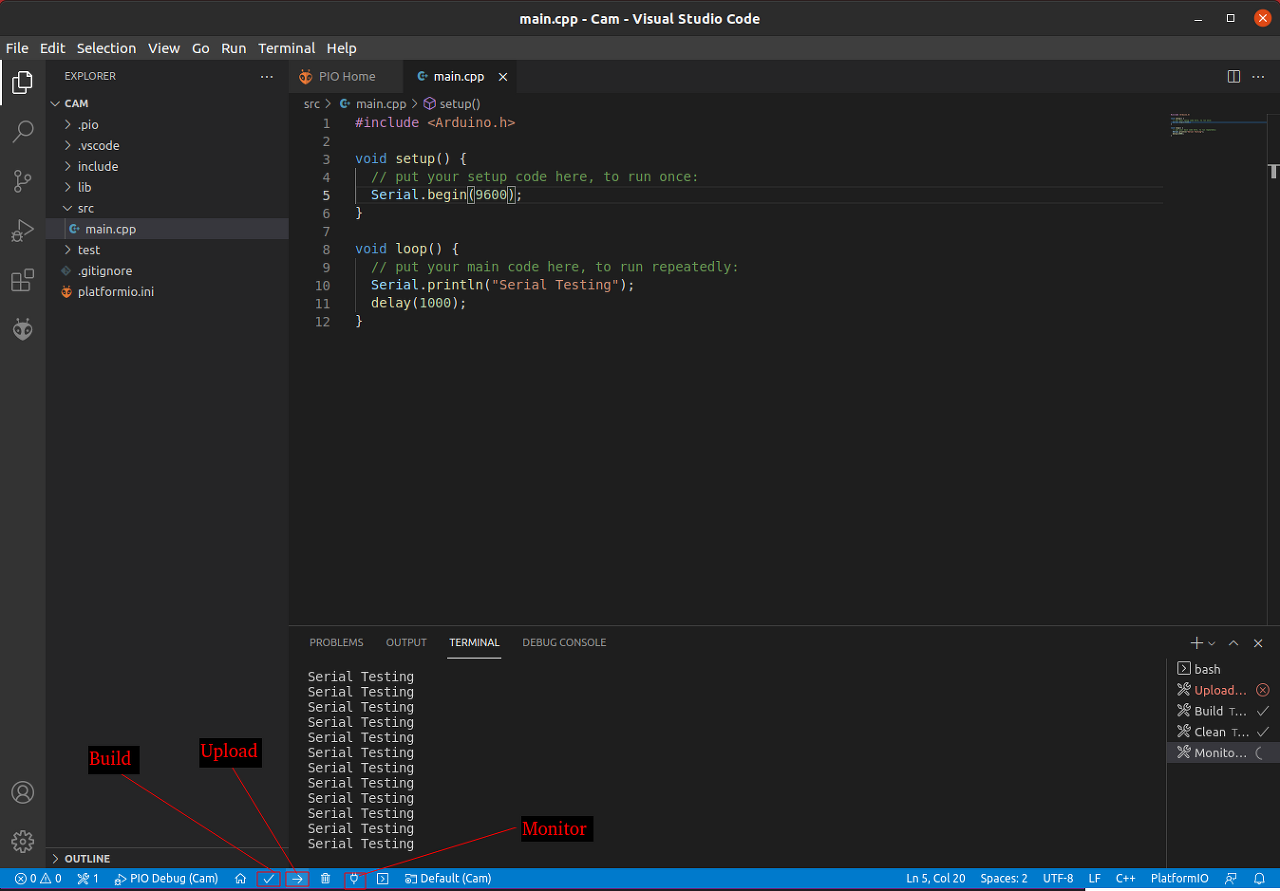Open the Extensions view
Viewport: 1280px width, 891px height.
(x=22, y=281)
